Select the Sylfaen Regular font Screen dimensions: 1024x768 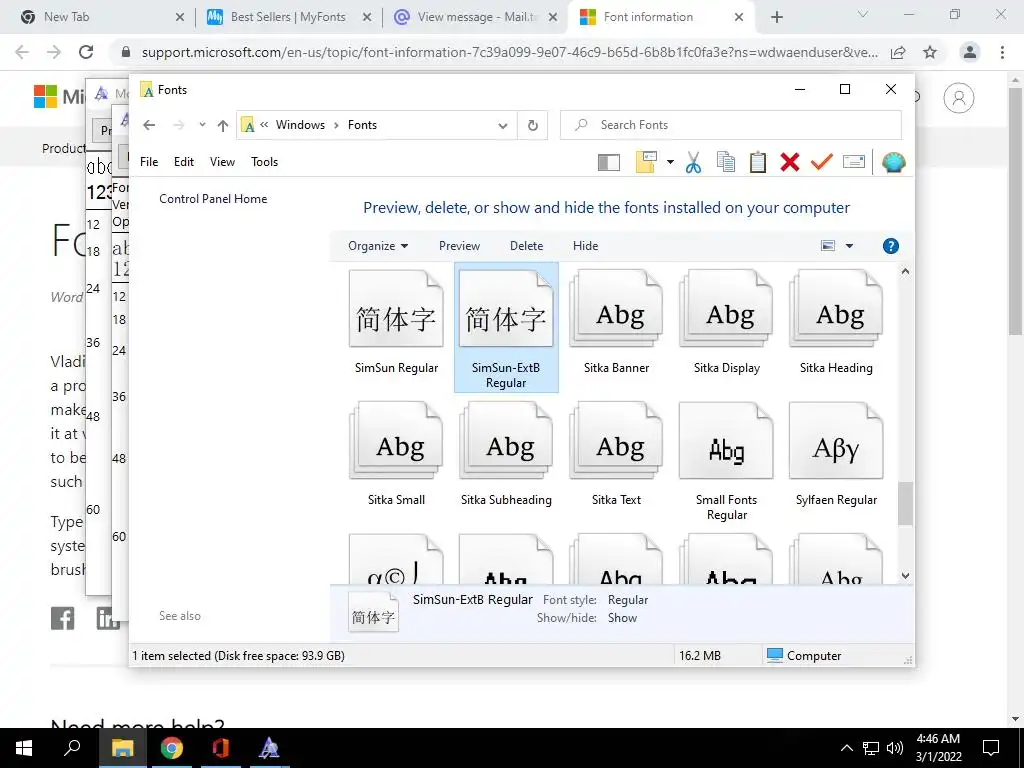click(836, 455)
